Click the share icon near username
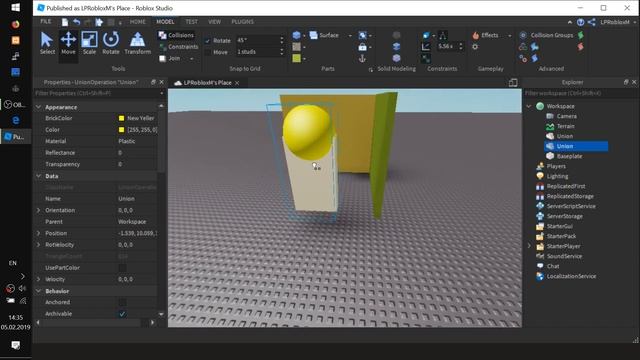Image resolution: width=640 pixels, height=360 pixels. [591, 22]
